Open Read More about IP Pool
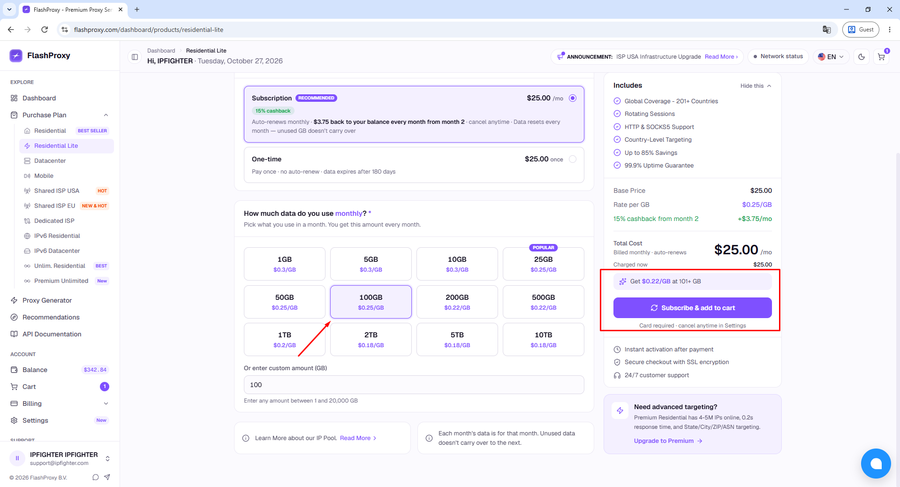The height and width of the screenshot is (487, 900). [x=358, y=438]
